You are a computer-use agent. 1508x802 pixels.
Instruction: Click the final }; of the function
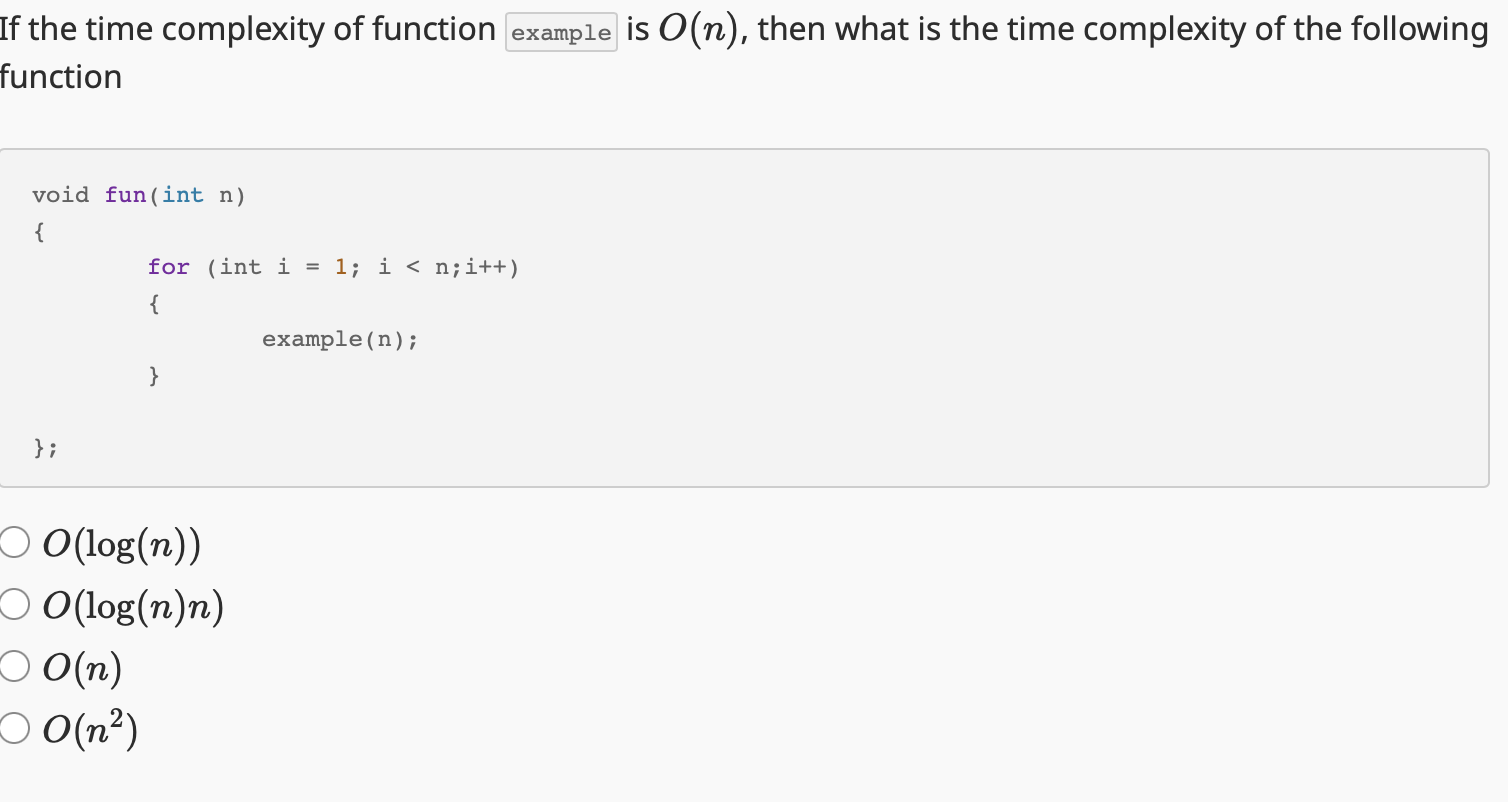[x=44, y=448]
